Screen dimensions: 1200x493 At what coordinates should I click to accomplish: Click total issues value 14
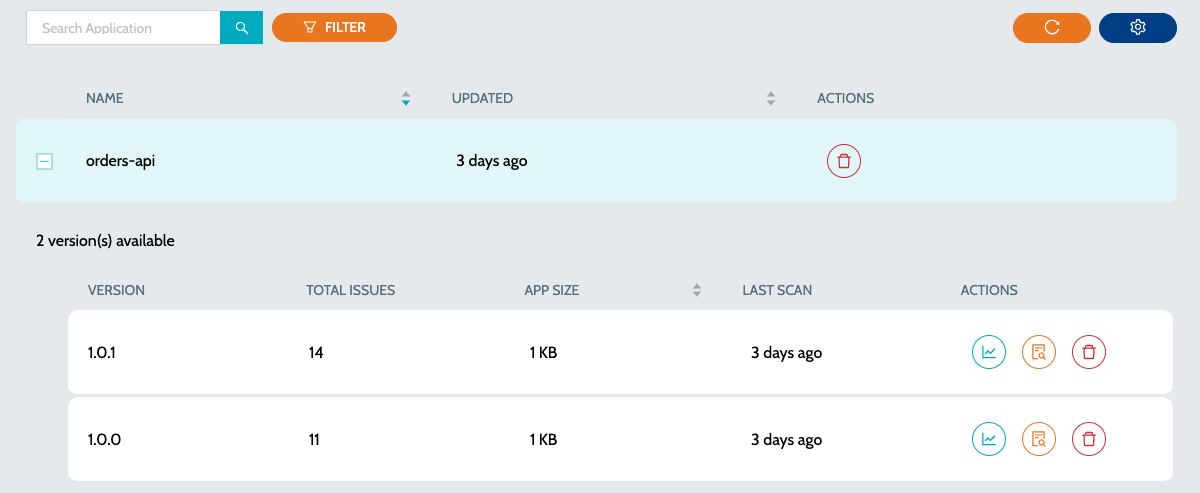(x=316, y=352)
